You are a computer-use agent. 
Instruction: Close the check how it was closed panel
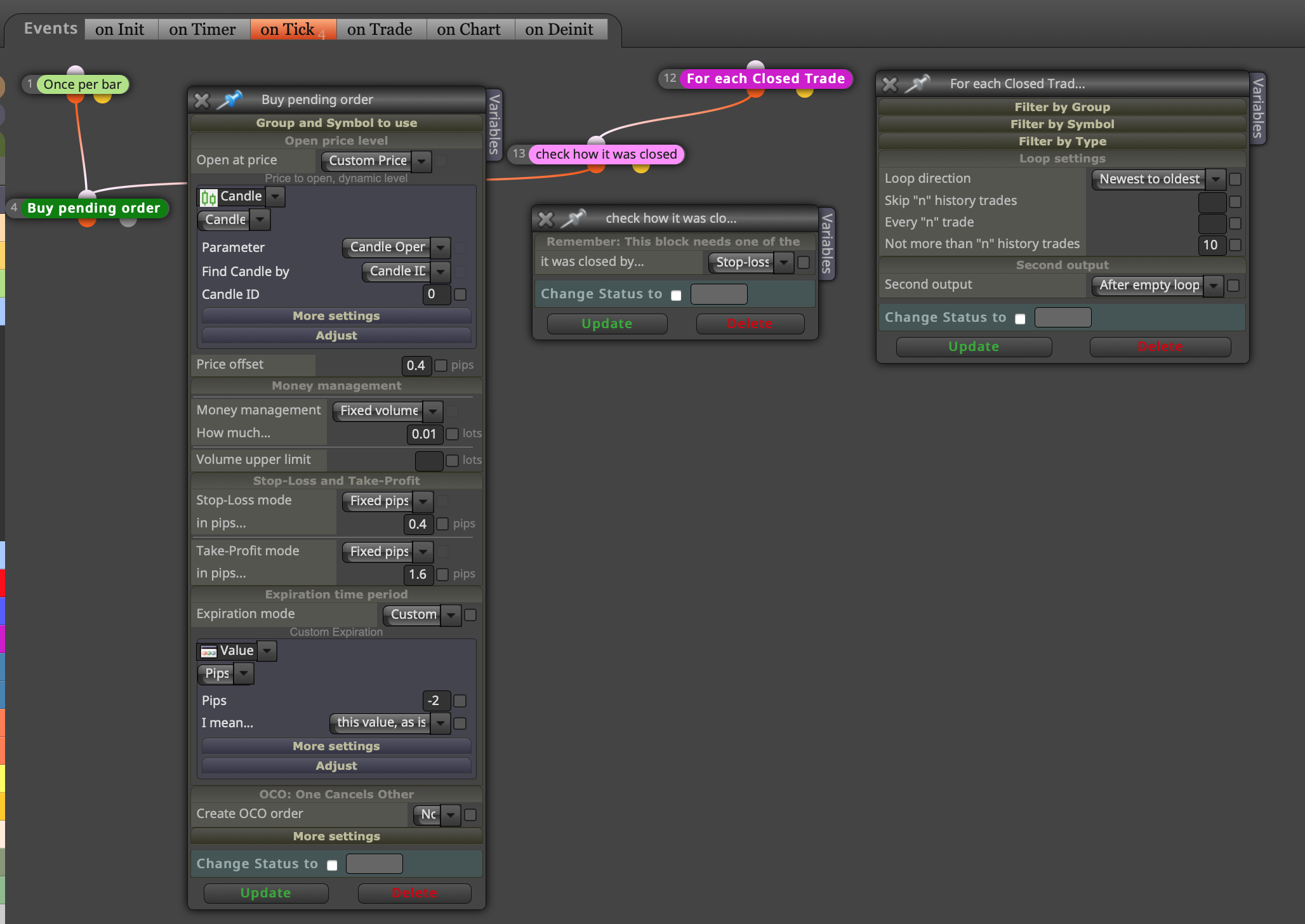coord(546,220)
